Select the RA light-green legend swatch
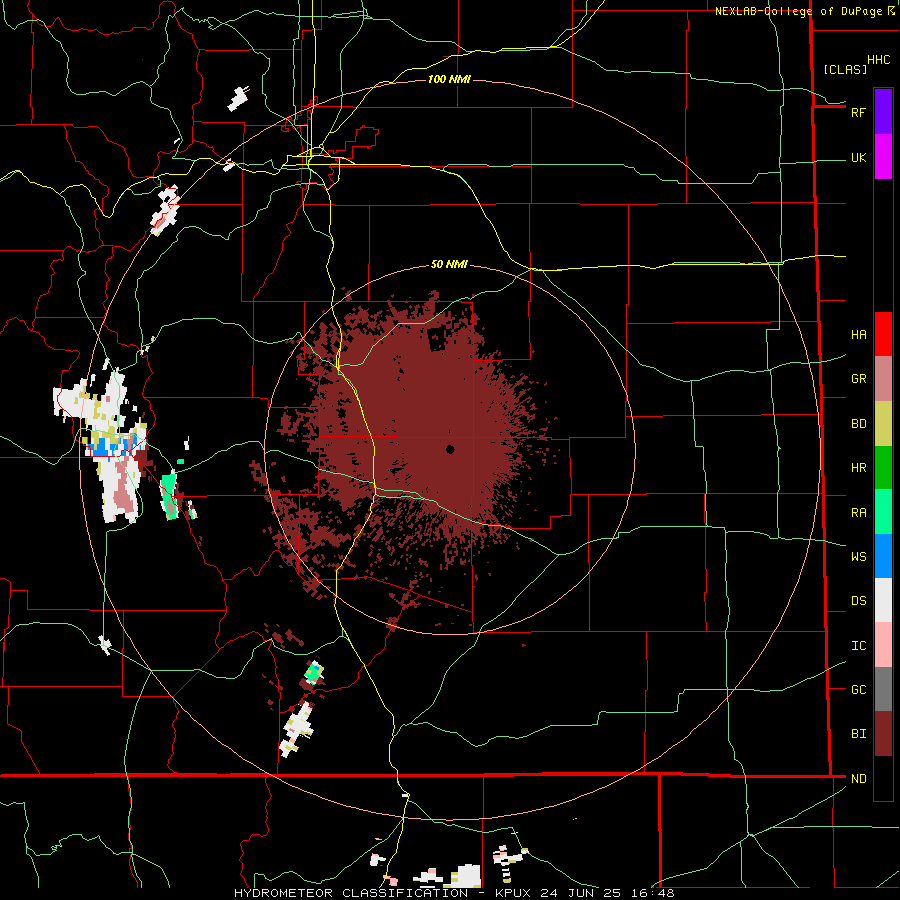Viewport: 900px width, 900px height. tap(883, 512)
